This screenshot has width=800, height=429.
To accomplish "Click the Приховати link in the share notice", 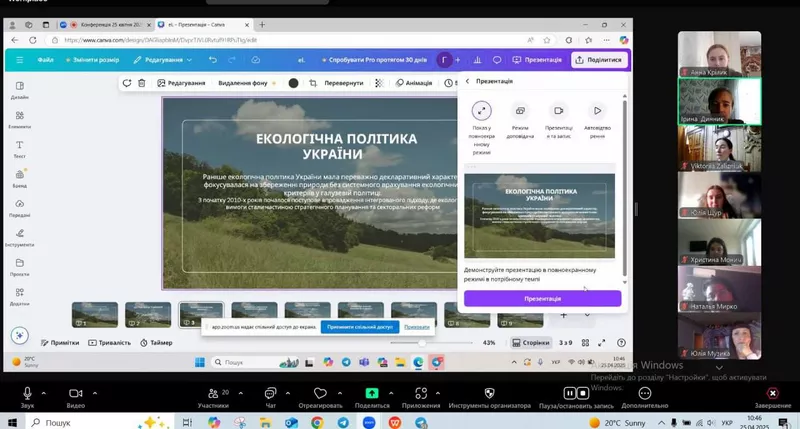I will click(417, 327).
